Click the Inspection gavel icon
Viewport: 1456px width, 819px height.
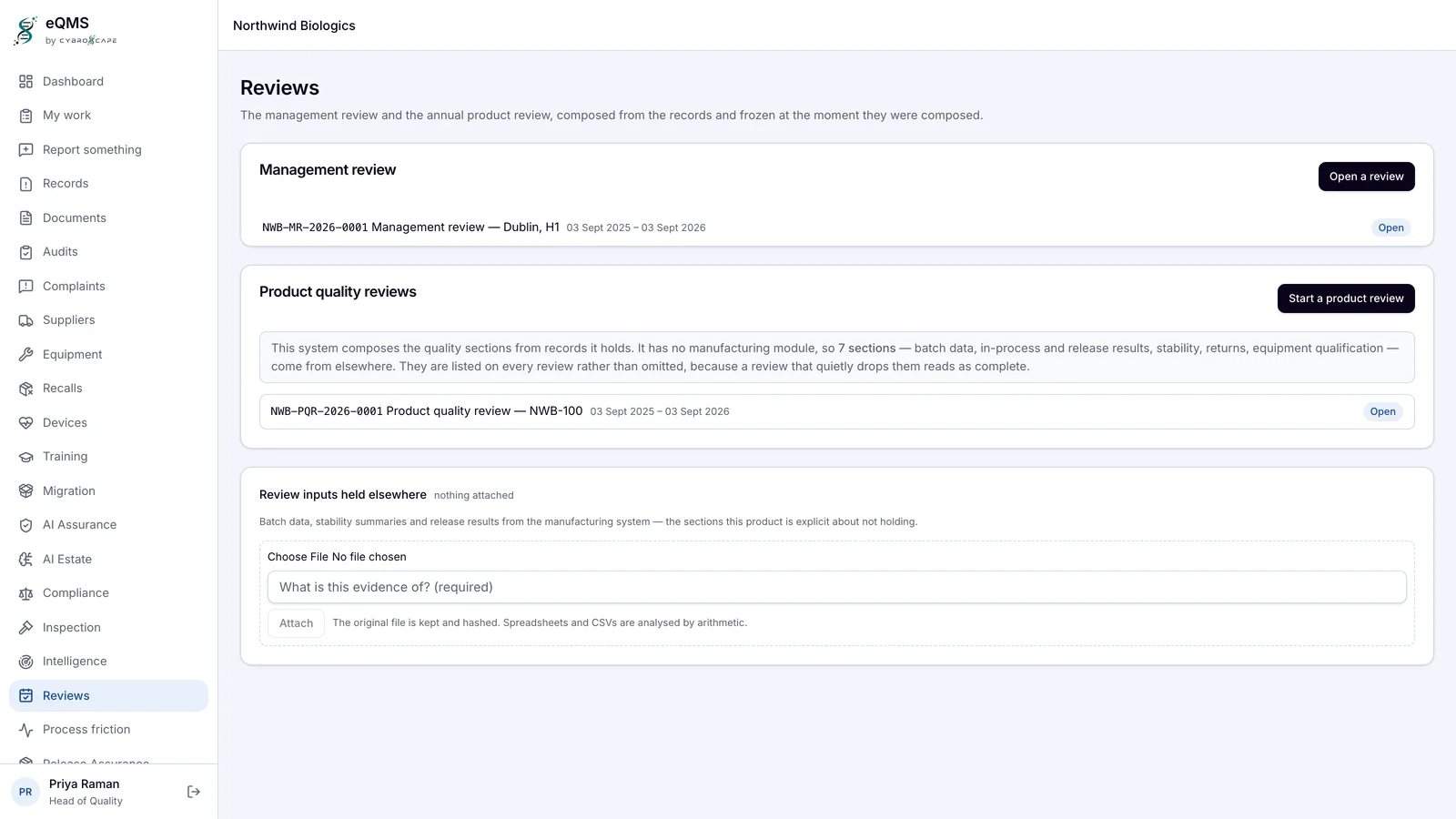(25, 628)
